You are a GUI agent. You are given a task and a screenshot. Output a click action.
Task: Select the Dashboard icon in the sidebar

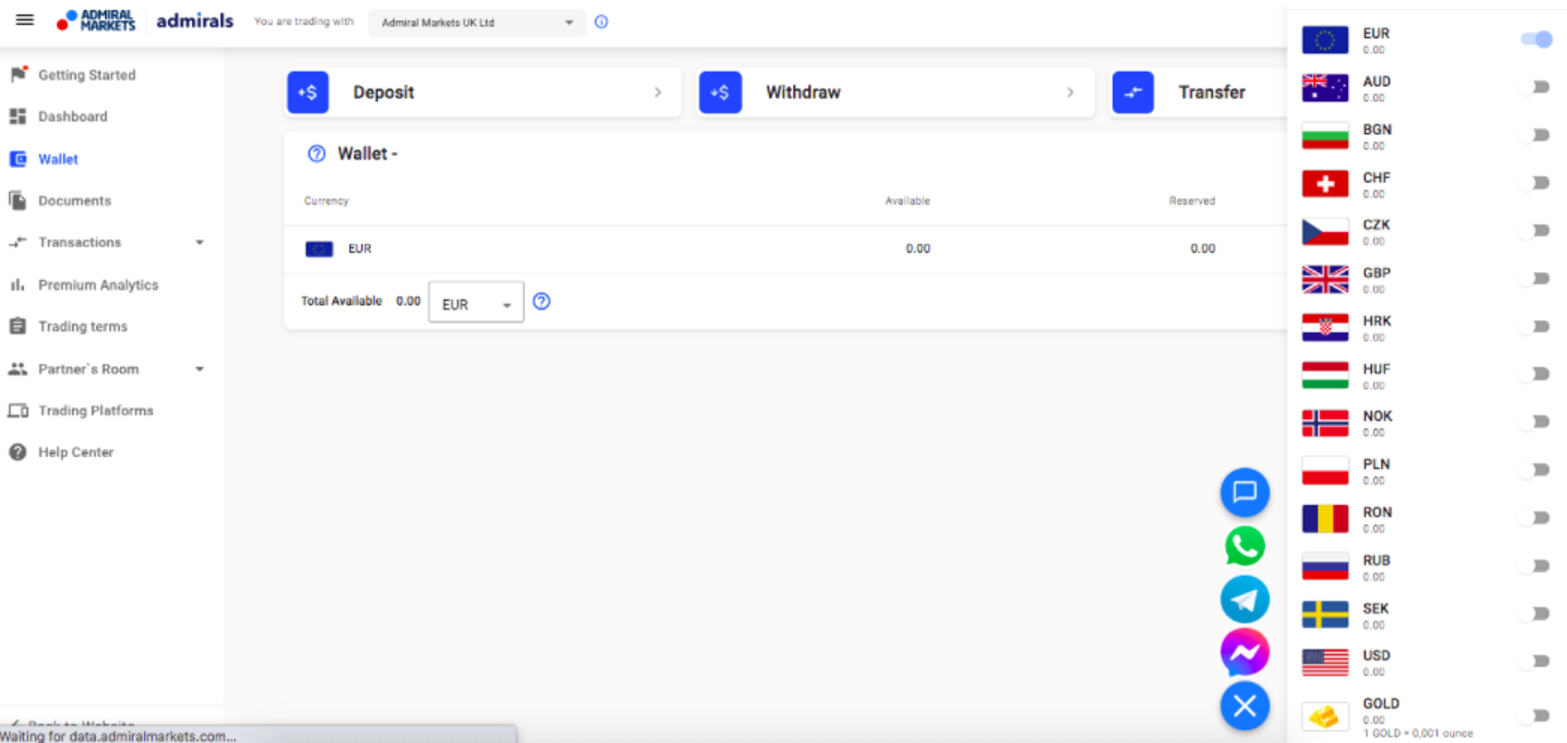click(20, 116)
